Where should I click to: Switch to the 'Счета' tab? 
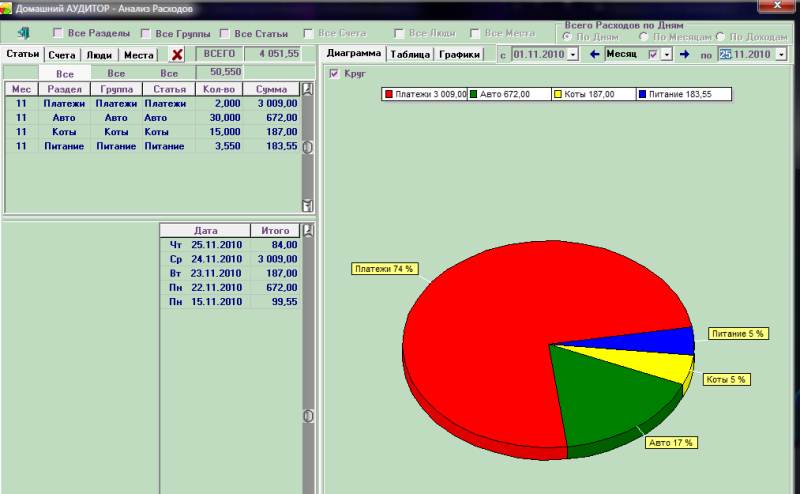[x=62, y=55]
